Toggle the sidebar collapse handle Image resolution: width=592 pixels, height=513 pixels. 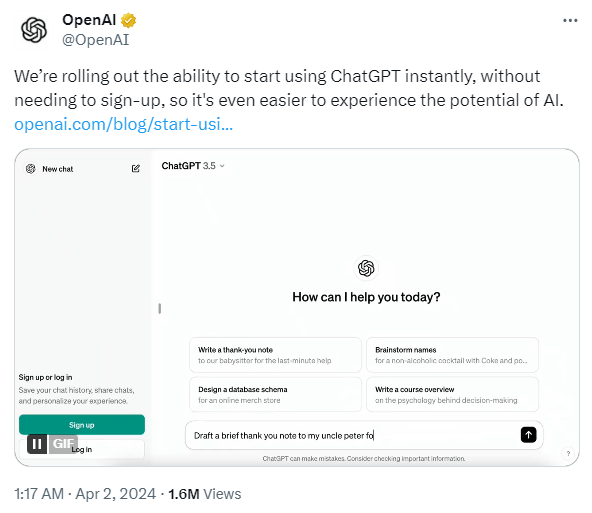160,308
